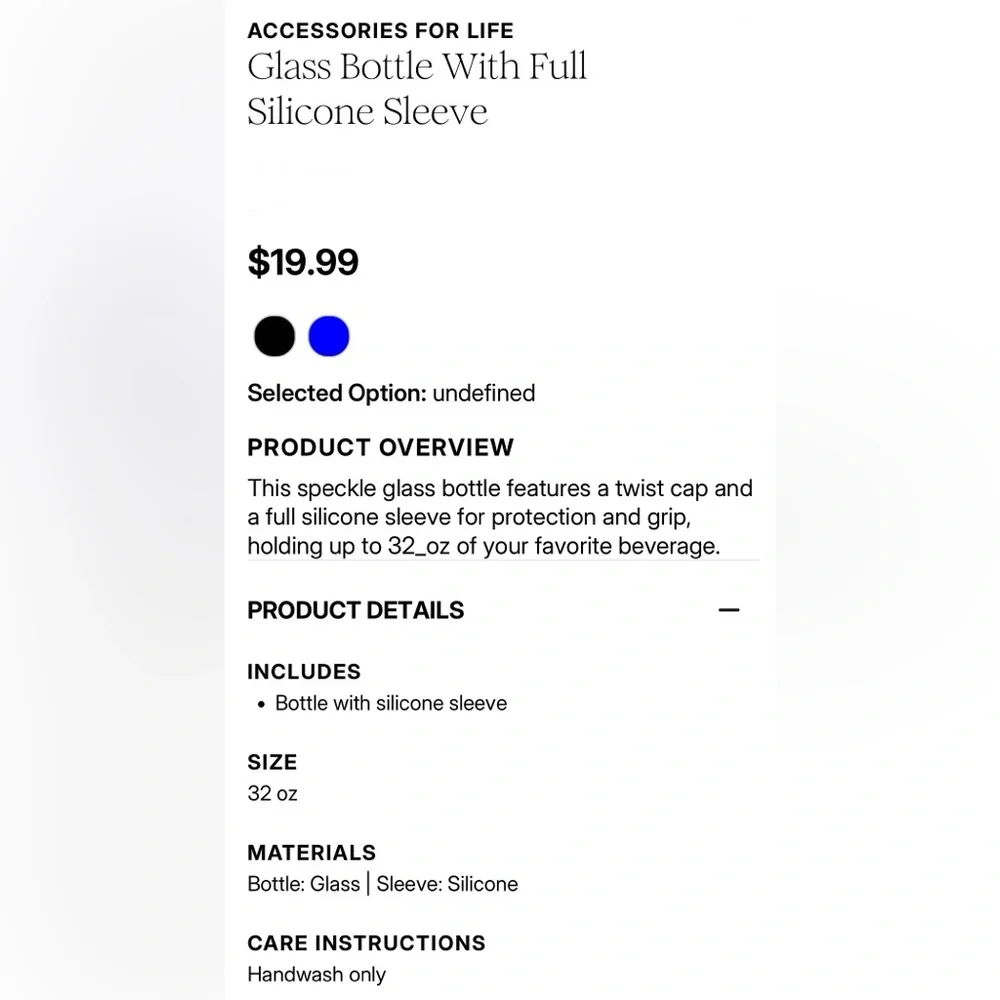
Task: Click the Glass Bottle product title
Action: (x=417, y=88)
